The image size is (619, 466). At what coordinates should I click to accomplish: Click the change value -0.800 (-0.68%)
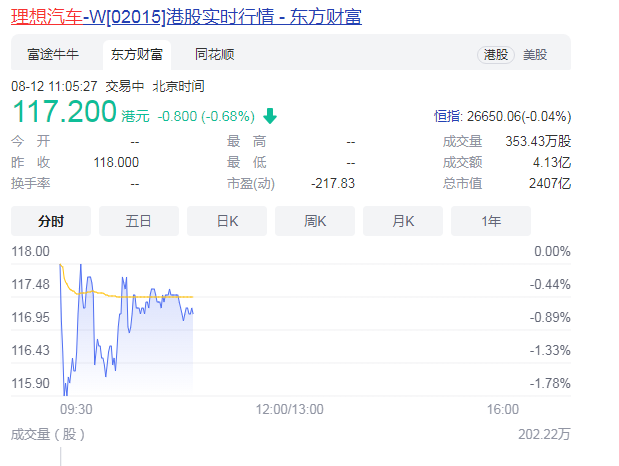tap(206, 116)
